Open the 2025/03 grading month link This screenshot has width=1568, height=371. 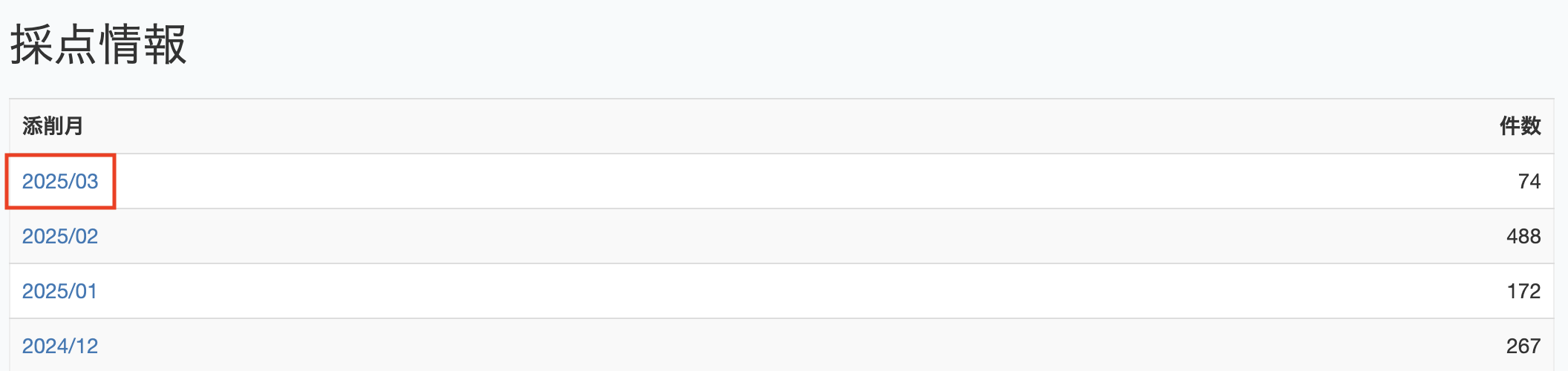click(60, 181)
